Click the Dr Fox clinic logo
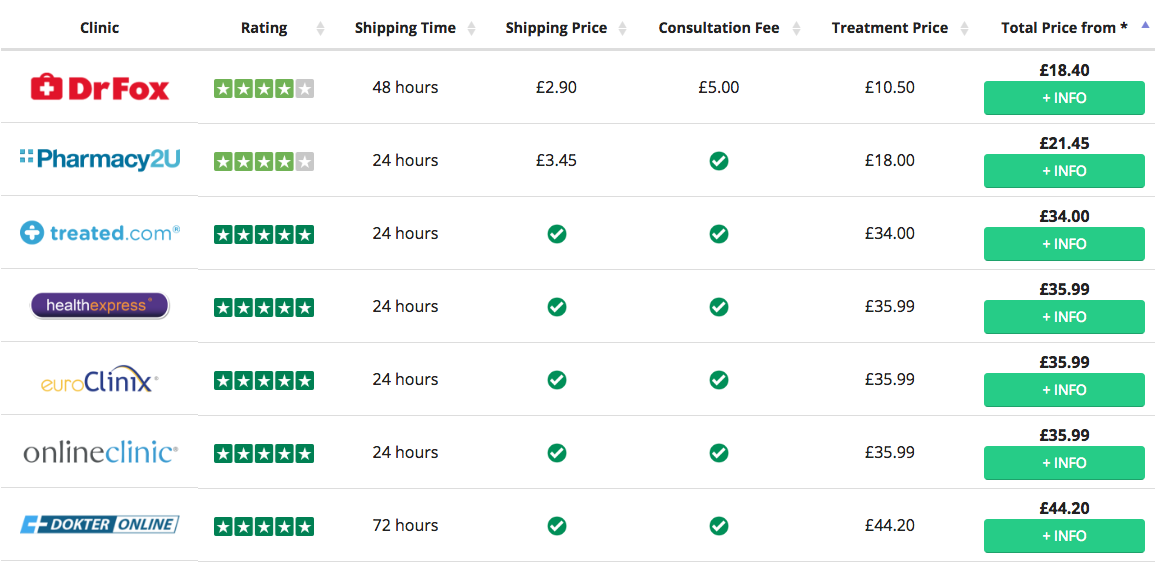The image size is (1157, 580). 100,88
